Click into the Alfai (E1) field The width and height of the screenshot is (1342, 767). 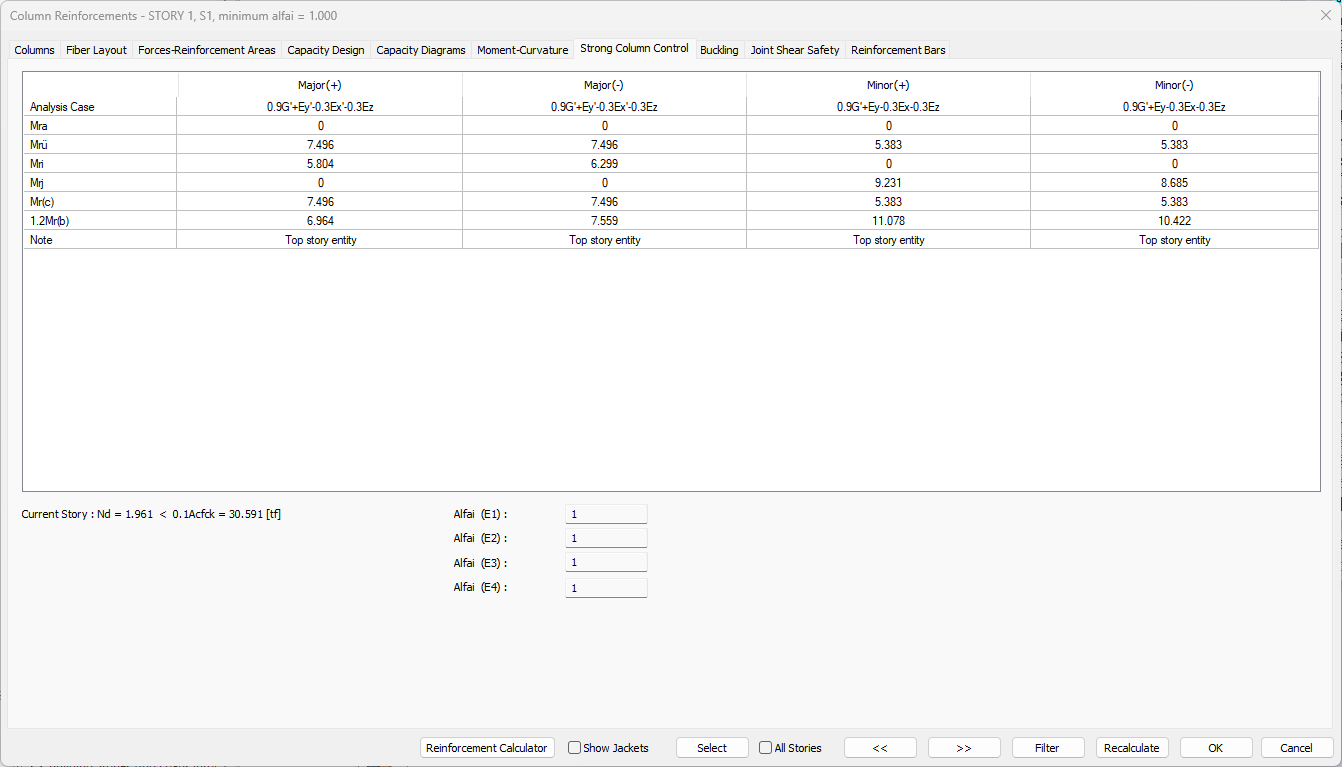606,514
